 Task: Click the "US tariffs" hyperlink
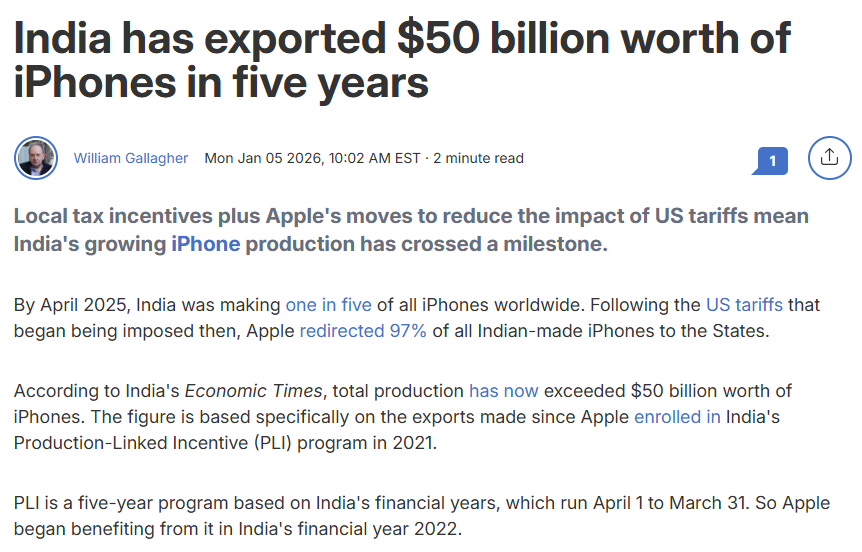(744, 305)
